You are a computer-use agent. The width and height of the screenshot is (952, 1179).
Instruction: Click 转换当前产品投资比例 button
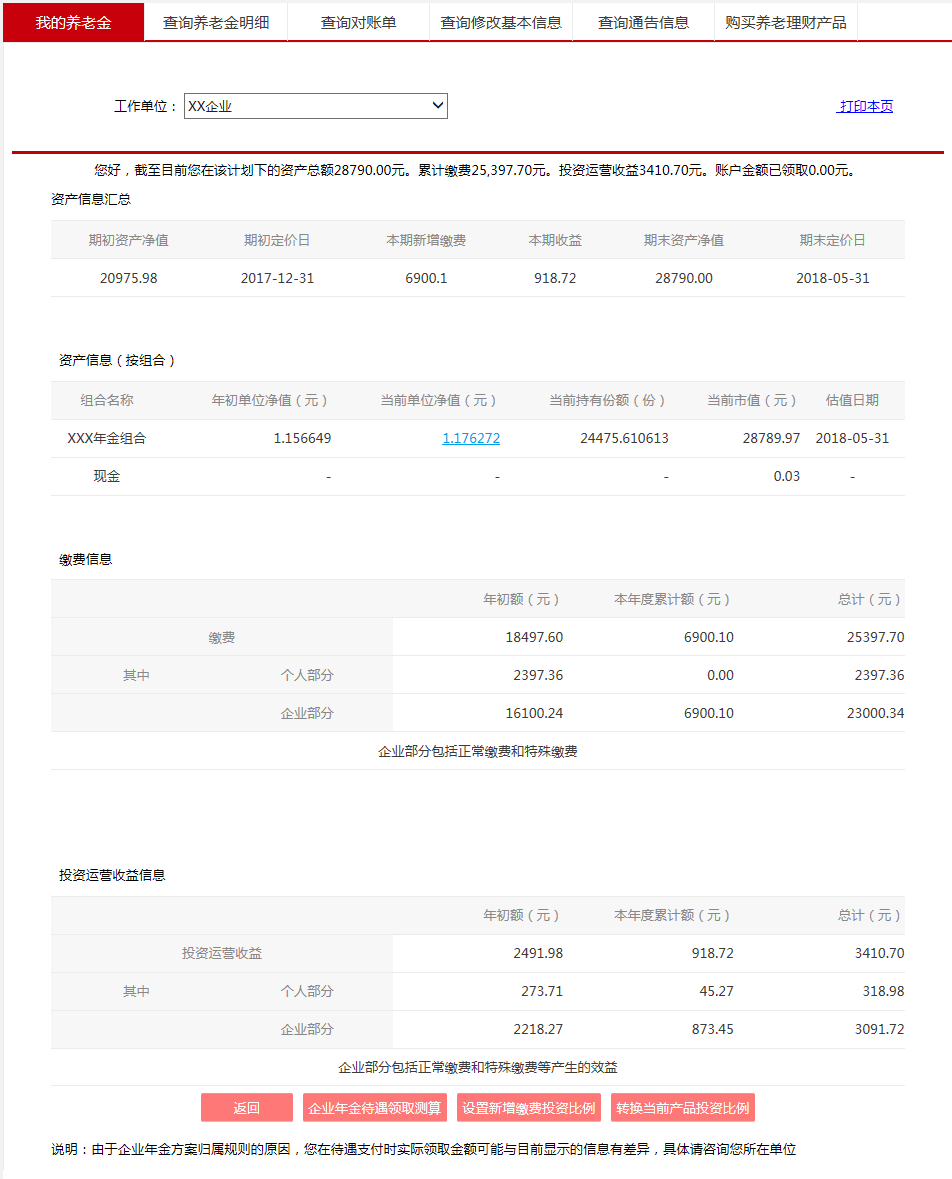683,1108
